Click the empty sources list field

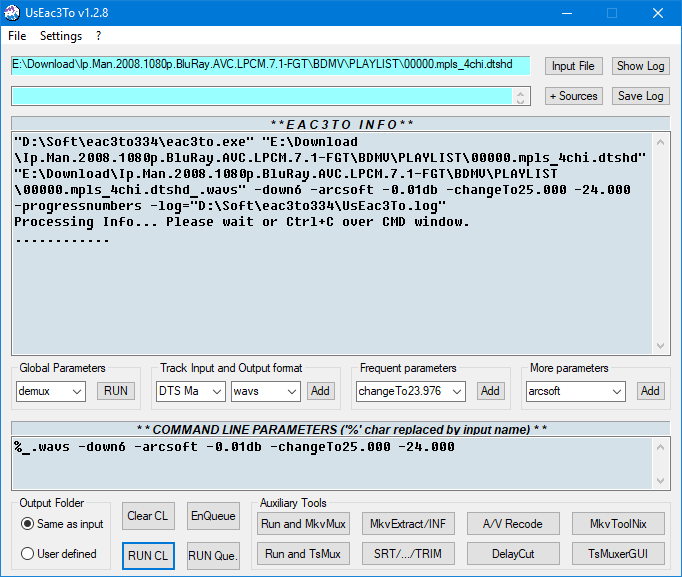tap(262, 96)
